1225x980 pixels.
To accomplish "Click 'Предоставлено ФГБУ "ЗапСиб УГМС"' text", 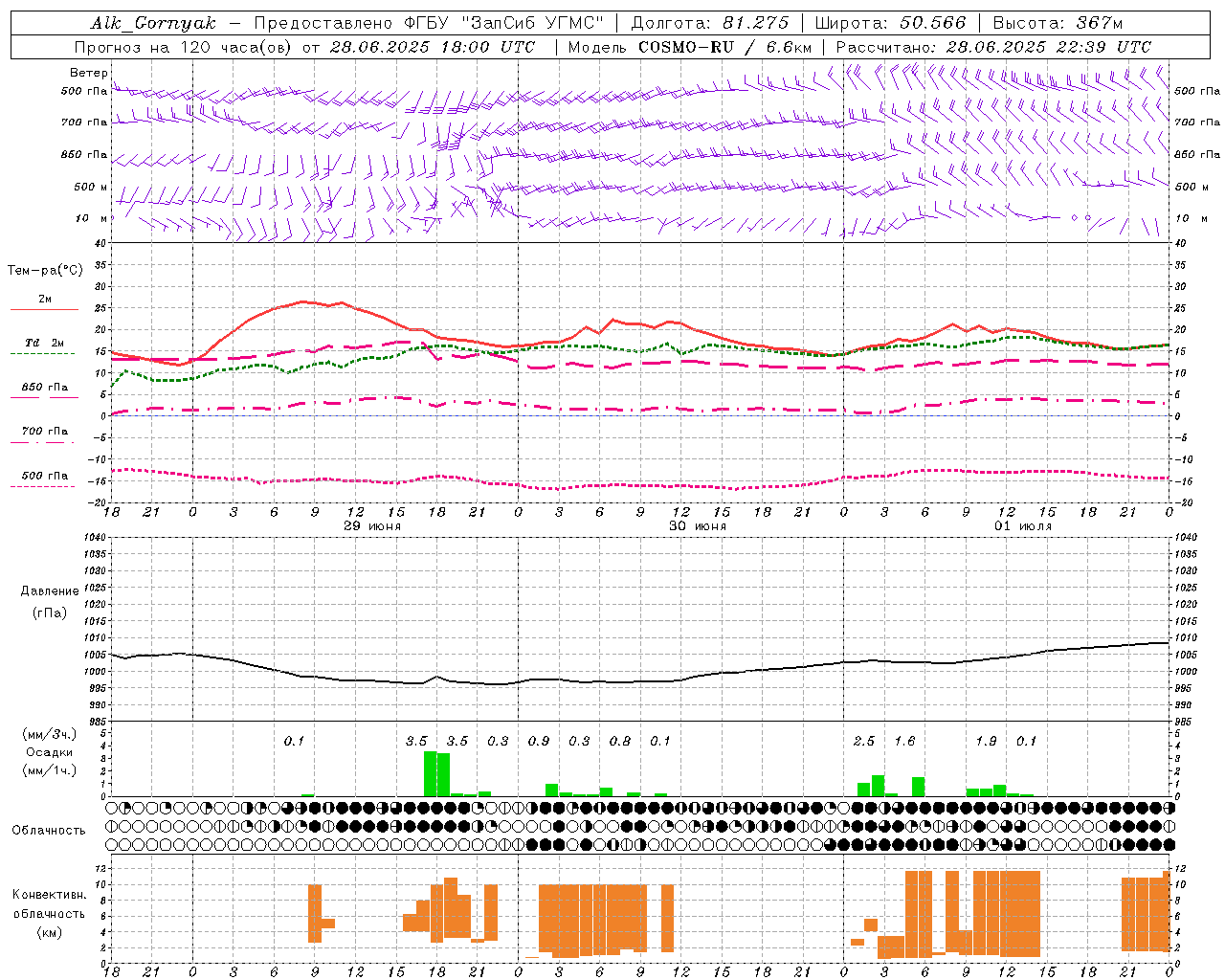I will pos(429,23).
